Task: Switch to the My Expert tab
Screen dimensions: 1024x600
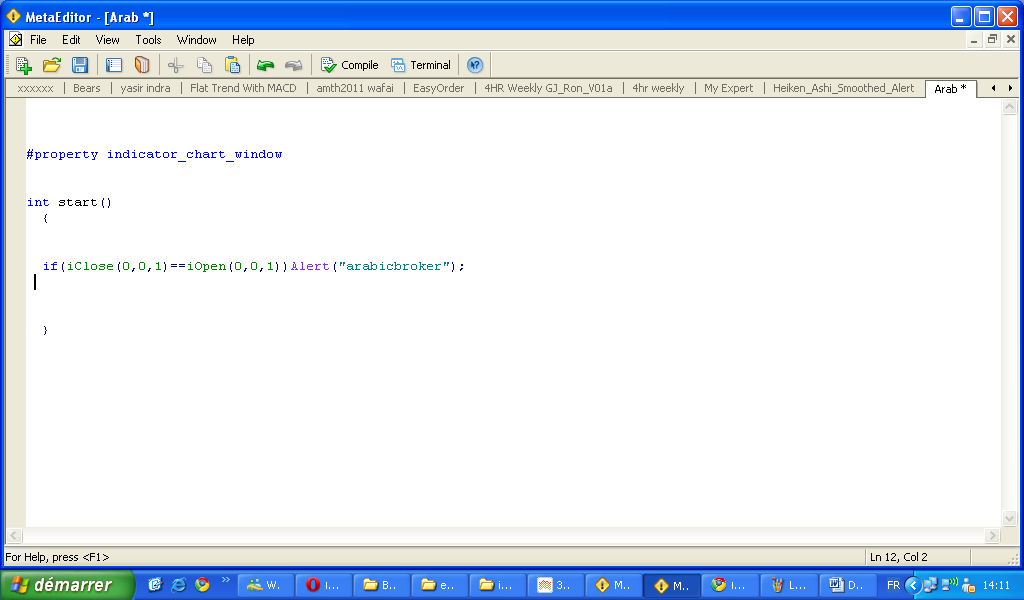Action: click(x=728, y=88)
